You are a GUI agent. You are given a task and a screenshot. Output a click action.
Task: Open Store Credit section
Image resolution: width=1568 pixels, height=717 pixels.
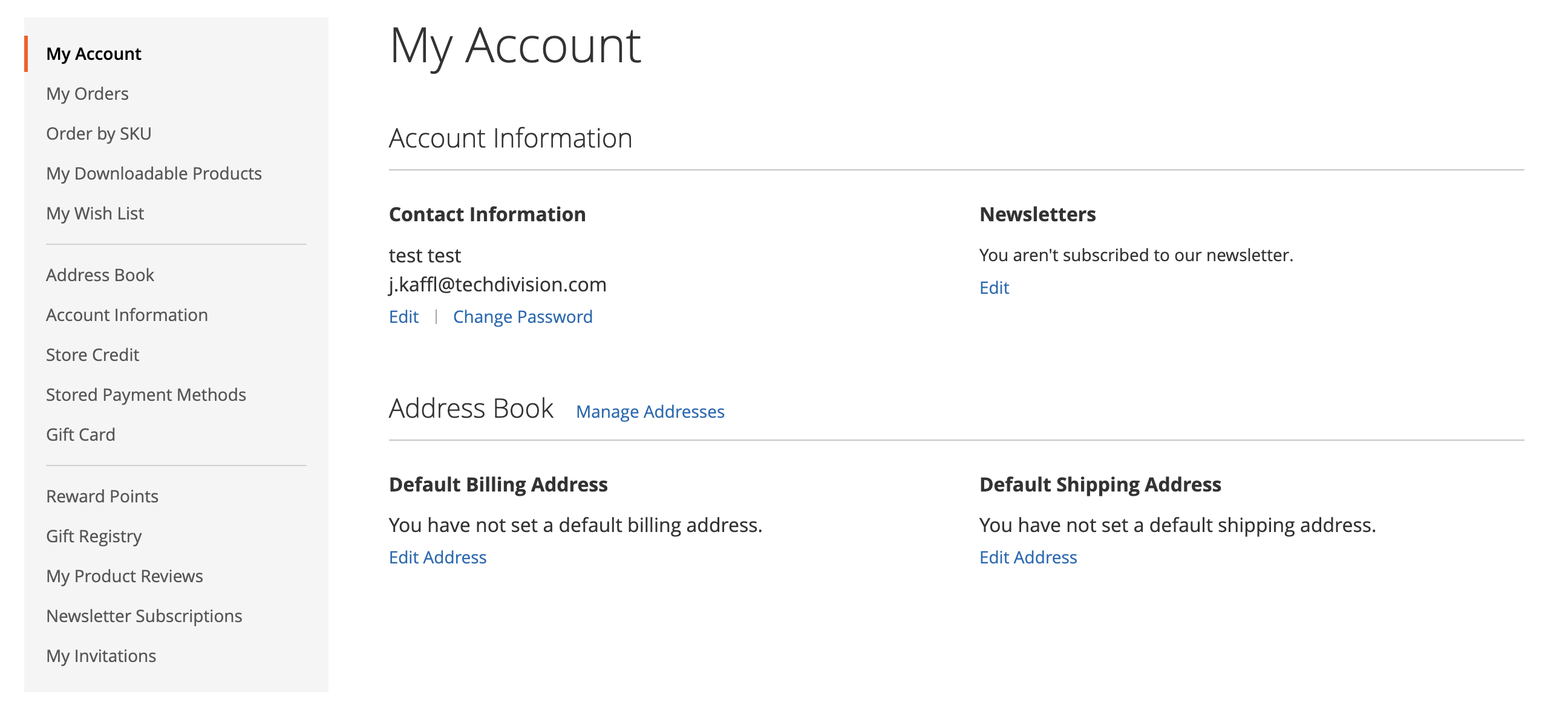(x=93, y=354)
